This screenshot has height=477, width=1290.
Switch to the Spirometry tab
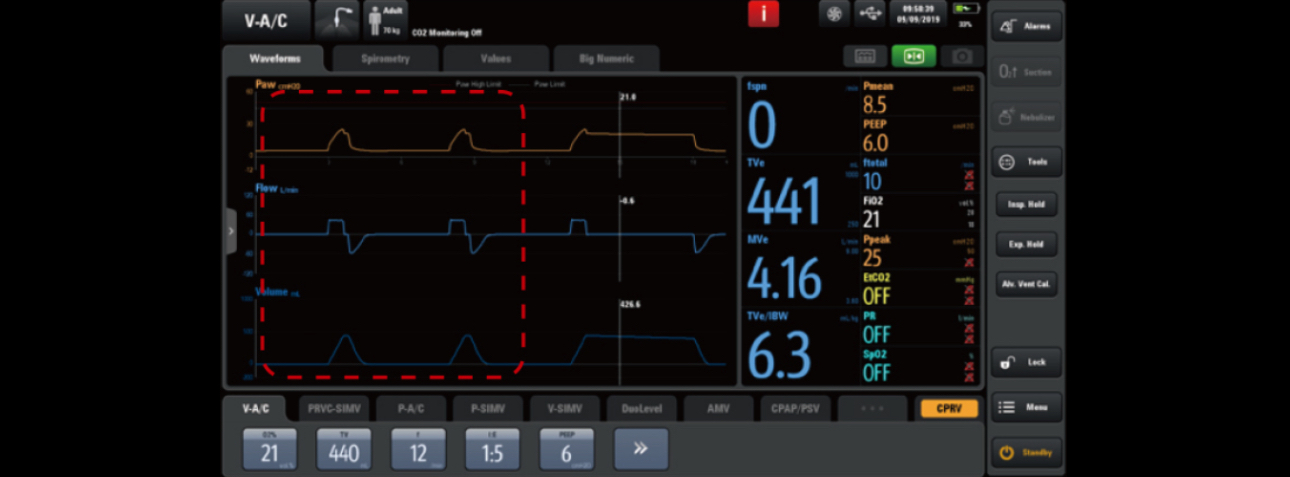pos(385,59)
